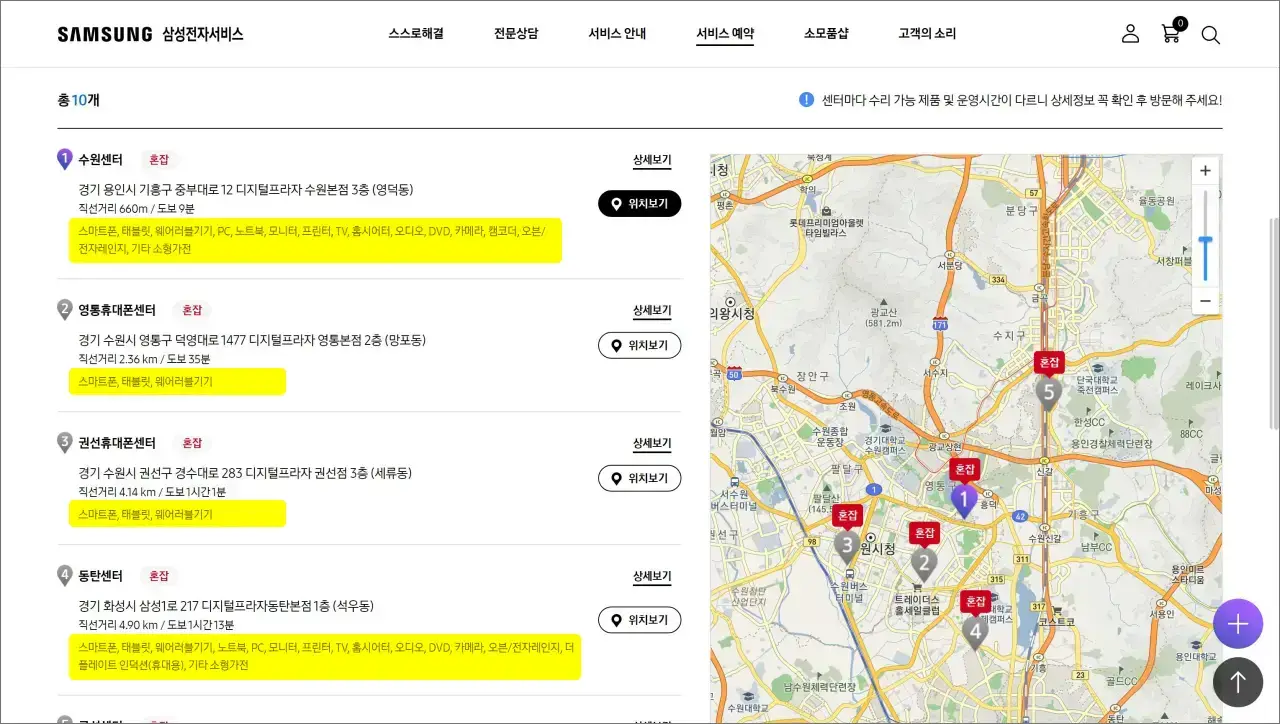This screenshot has height=724, width=1280.
Task: Click distance text 직선거리 4.90 km
Action: pos(156,625)
